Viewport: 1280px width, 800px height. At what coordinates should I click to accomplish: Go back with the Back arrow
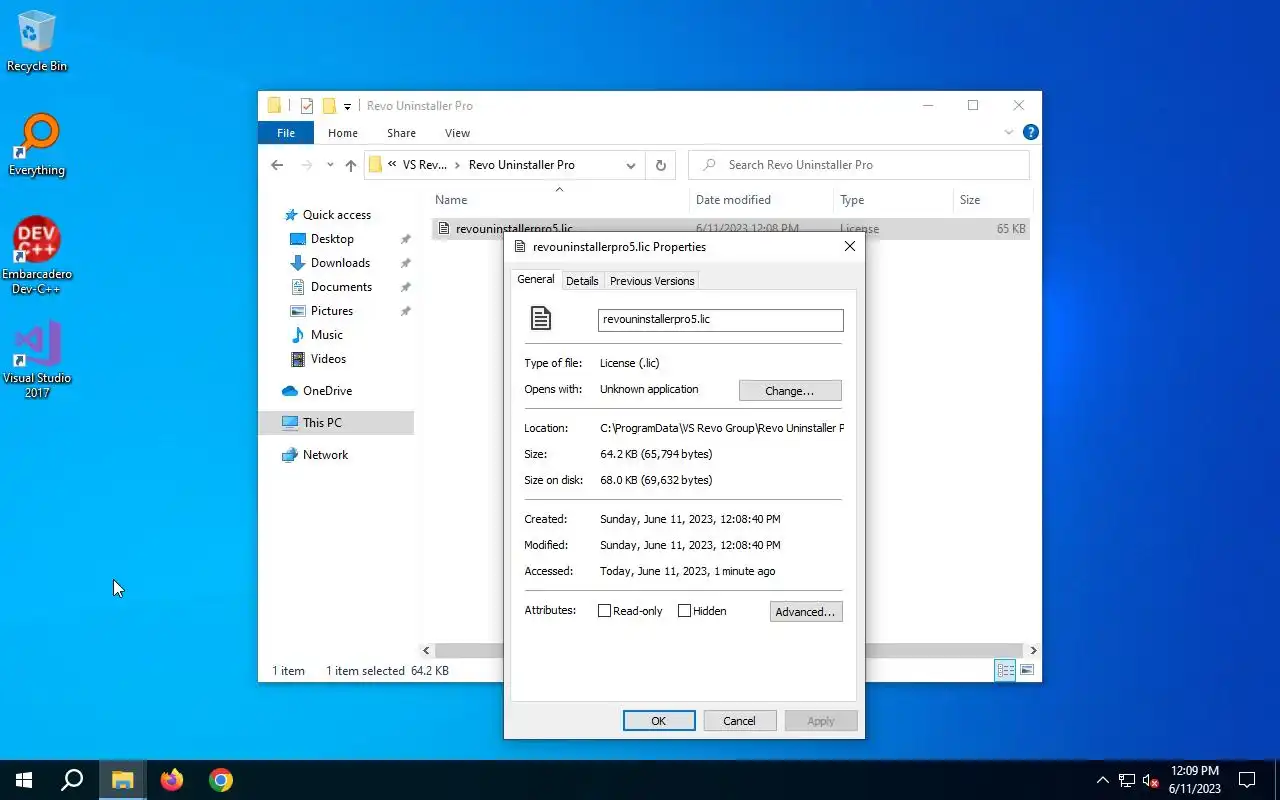[277, 165]
